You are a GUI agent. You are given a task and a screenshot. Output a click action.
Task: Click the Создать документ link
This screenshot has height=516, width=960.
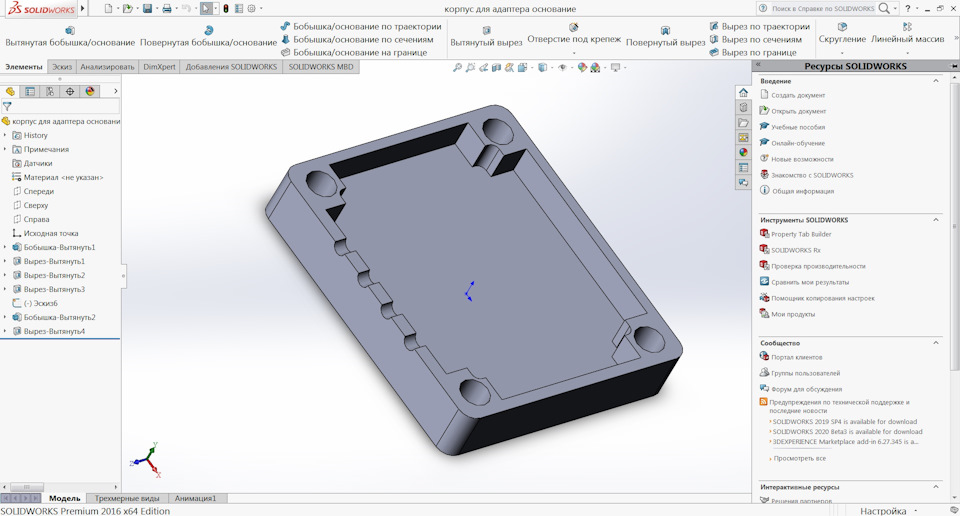(x=798, y=95)
